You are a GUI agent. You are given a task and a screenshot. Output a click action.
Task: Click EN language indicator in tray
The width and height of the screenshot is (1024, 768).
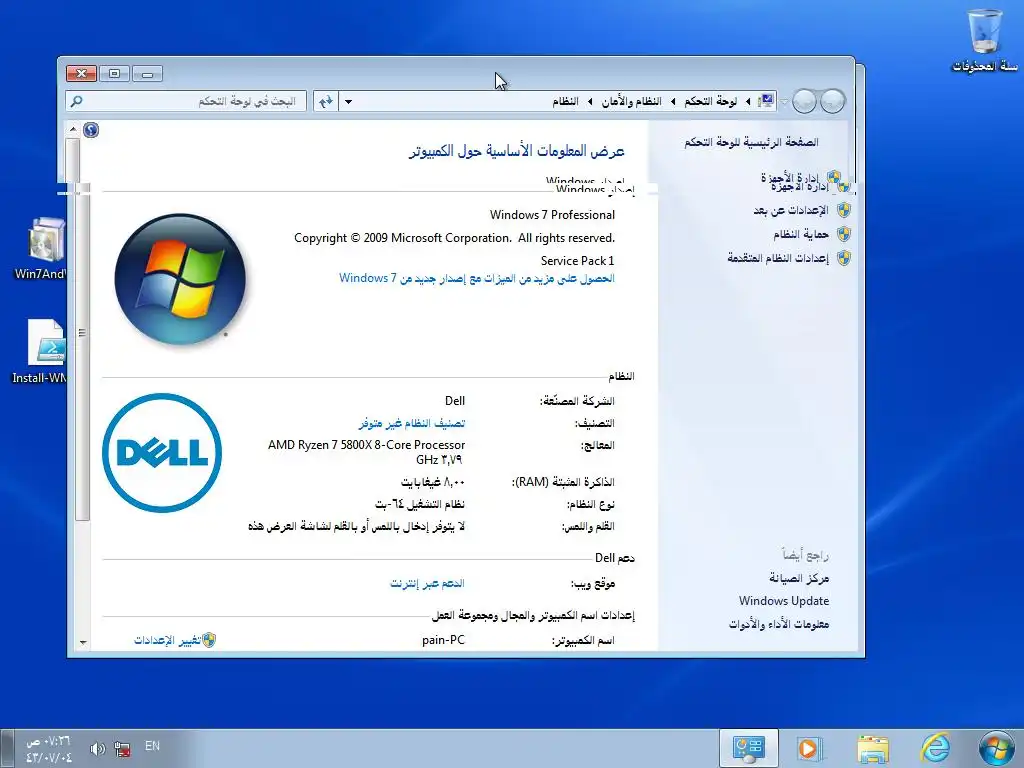[x=152, y=746]
